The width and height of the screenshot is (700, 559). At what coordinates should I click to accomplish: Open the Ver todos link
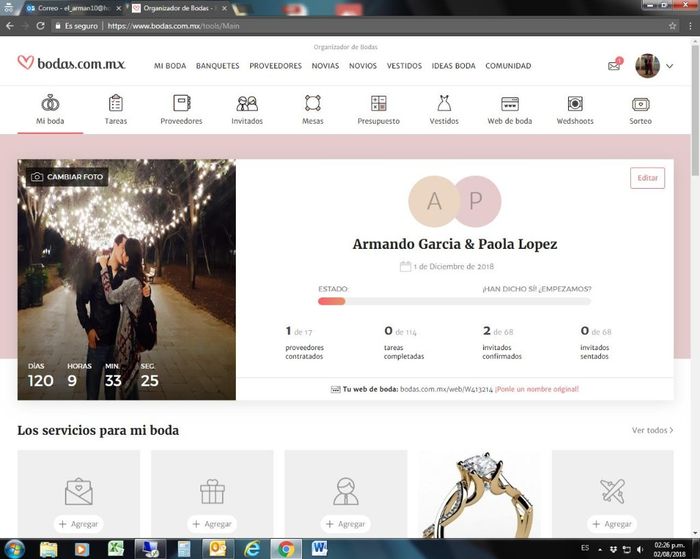[652, 430]
